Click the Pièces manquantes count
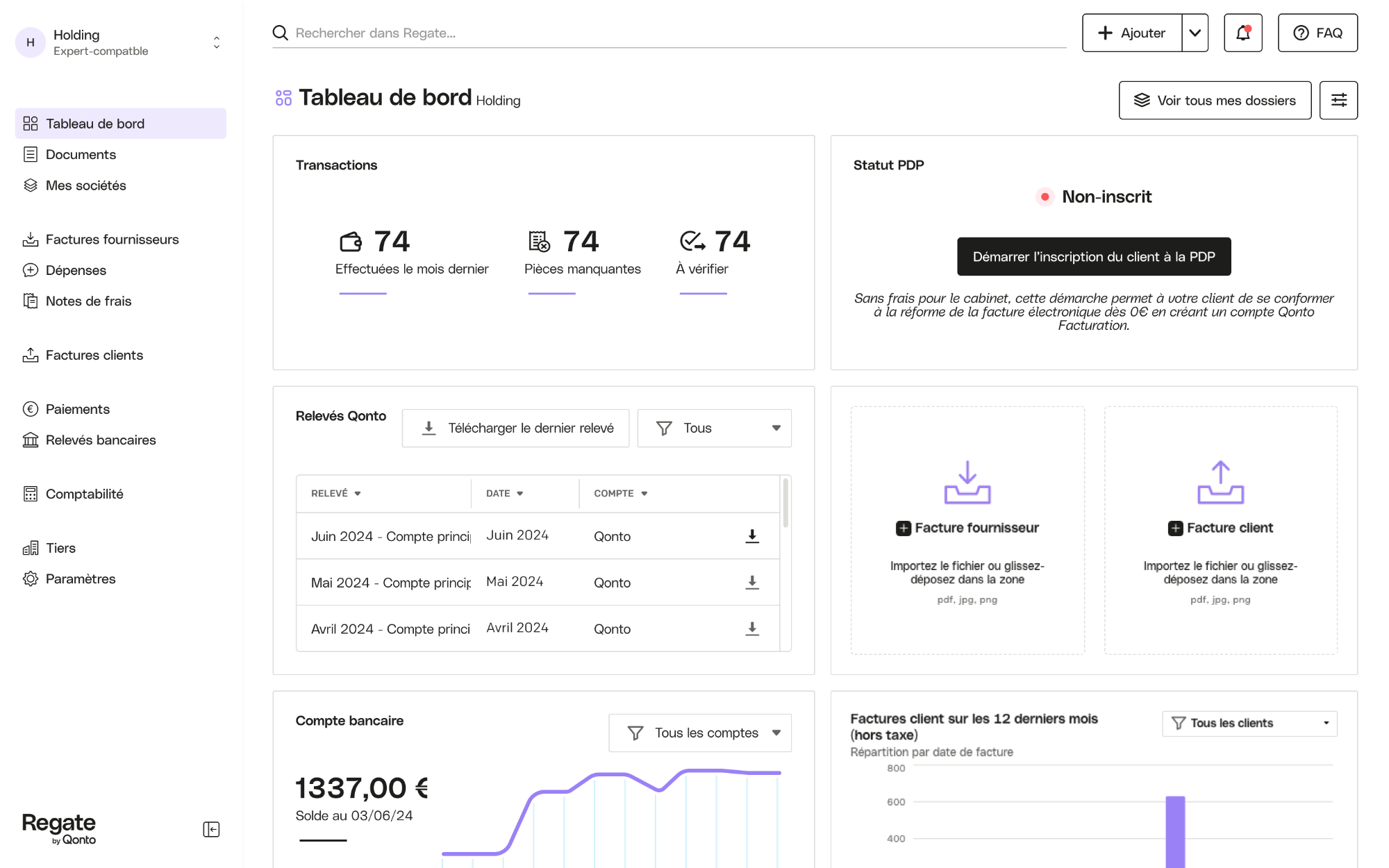Screen dimensions: 1389x868 coord(581,242)
